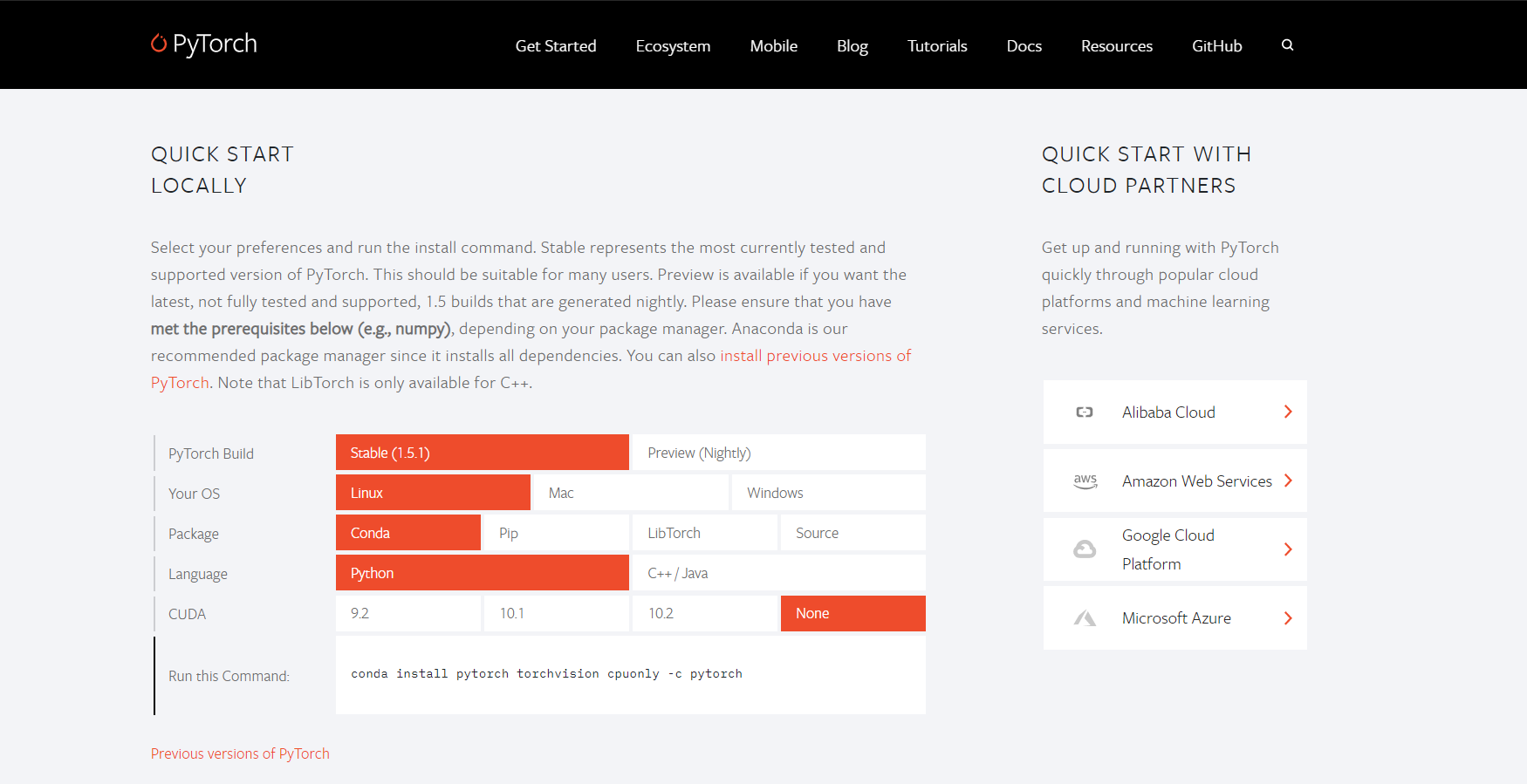The image size is (1527, 784).
Task: Click the Google Cloud Platform icon
Action: (1085, 549)
